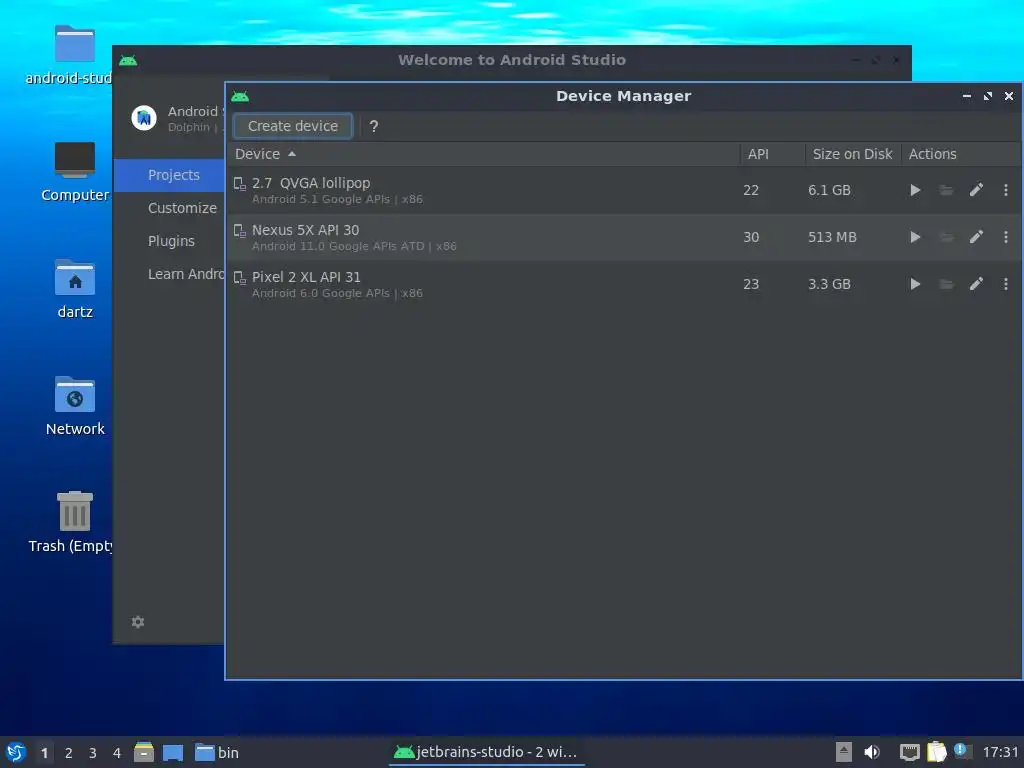
Task: Open the bin folder in taskbar
Action: pos(217,753)
